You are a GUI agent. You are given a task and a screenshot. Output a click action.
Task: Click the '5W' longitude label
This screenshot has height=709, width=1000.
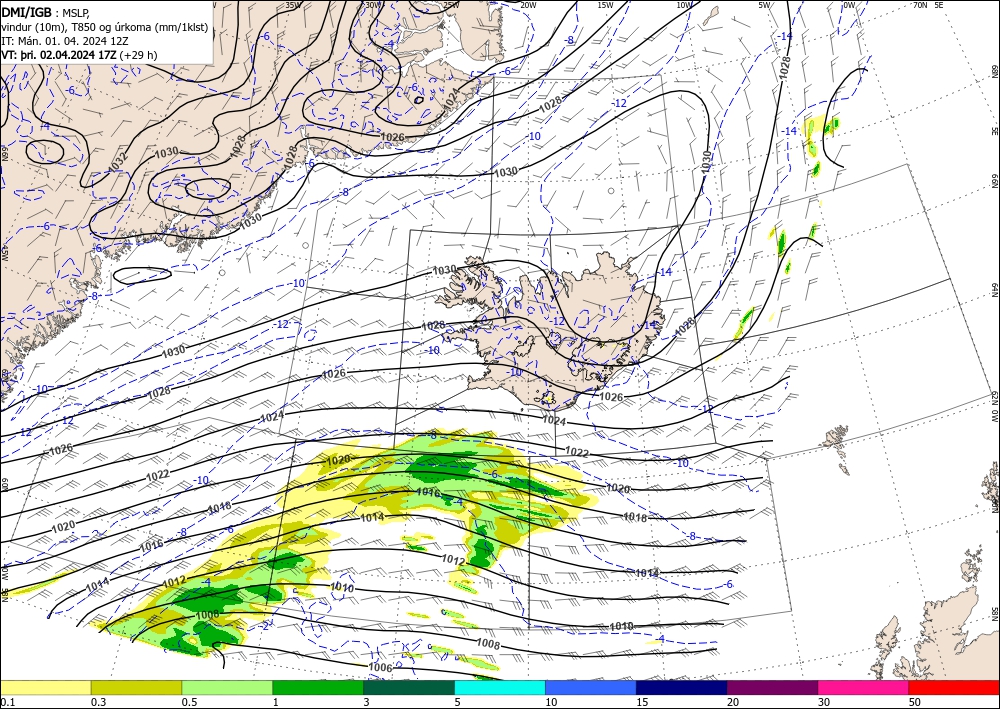[x=765, y=5]
